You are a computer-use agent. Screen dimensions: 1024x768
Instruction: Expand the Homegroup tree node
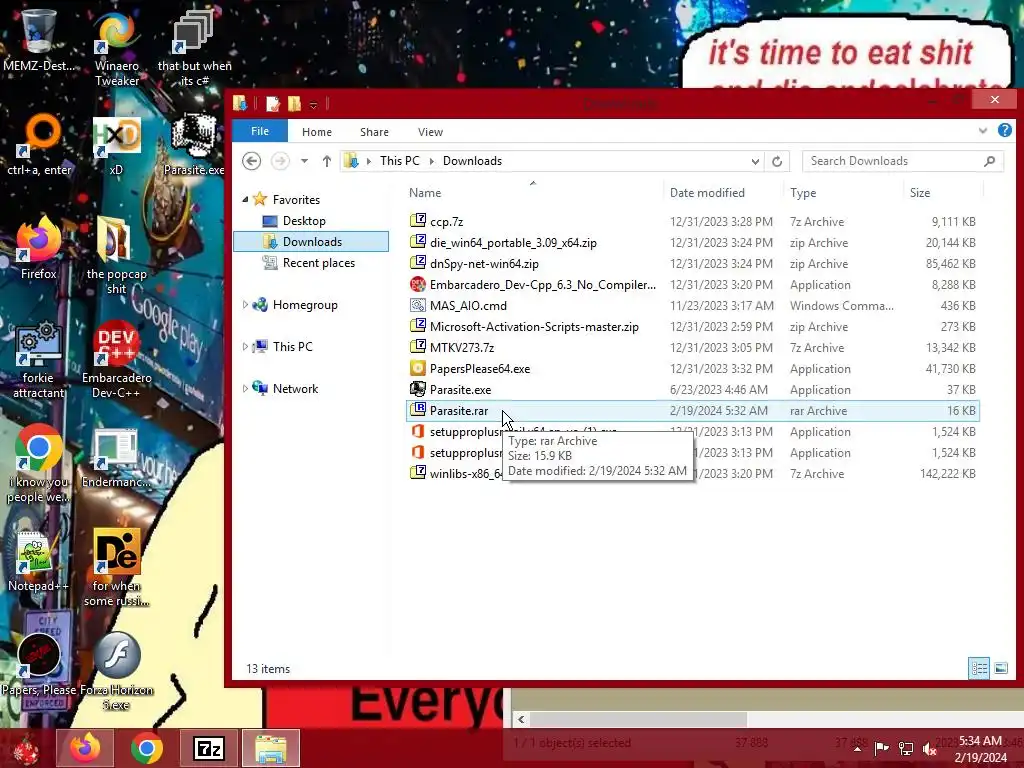245,304
